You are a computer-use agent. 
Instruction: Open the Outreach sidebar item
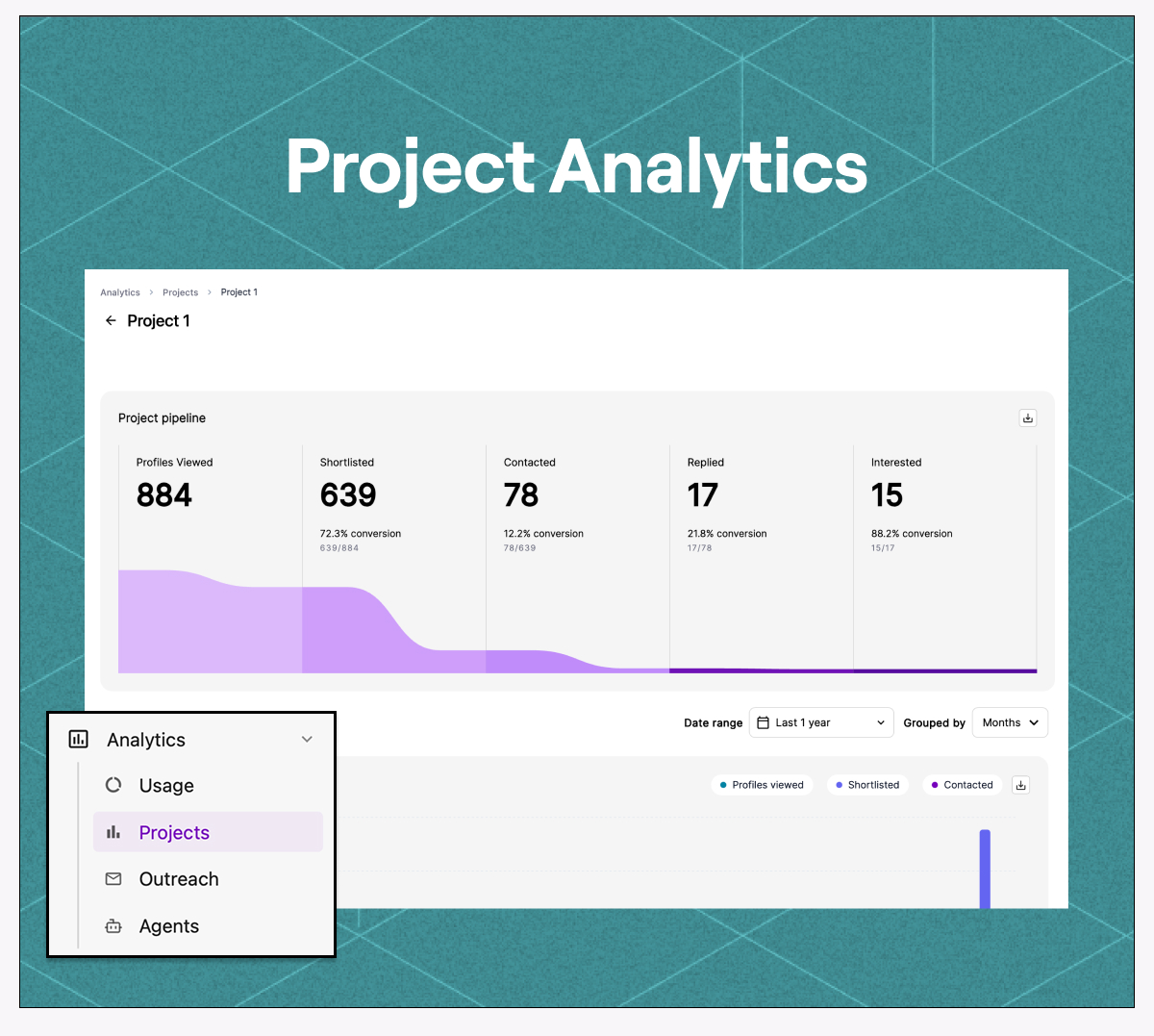click(208, 878)
